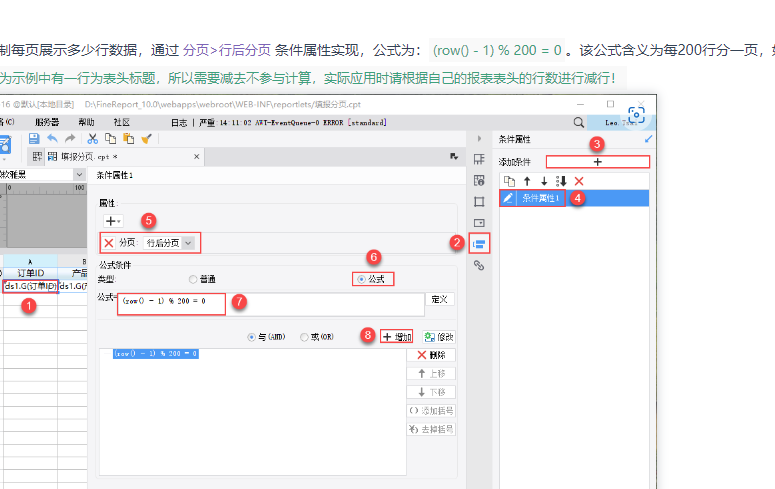Move condition attribute down with the arrow
775x489 pixels.
[x=544, y=181]
